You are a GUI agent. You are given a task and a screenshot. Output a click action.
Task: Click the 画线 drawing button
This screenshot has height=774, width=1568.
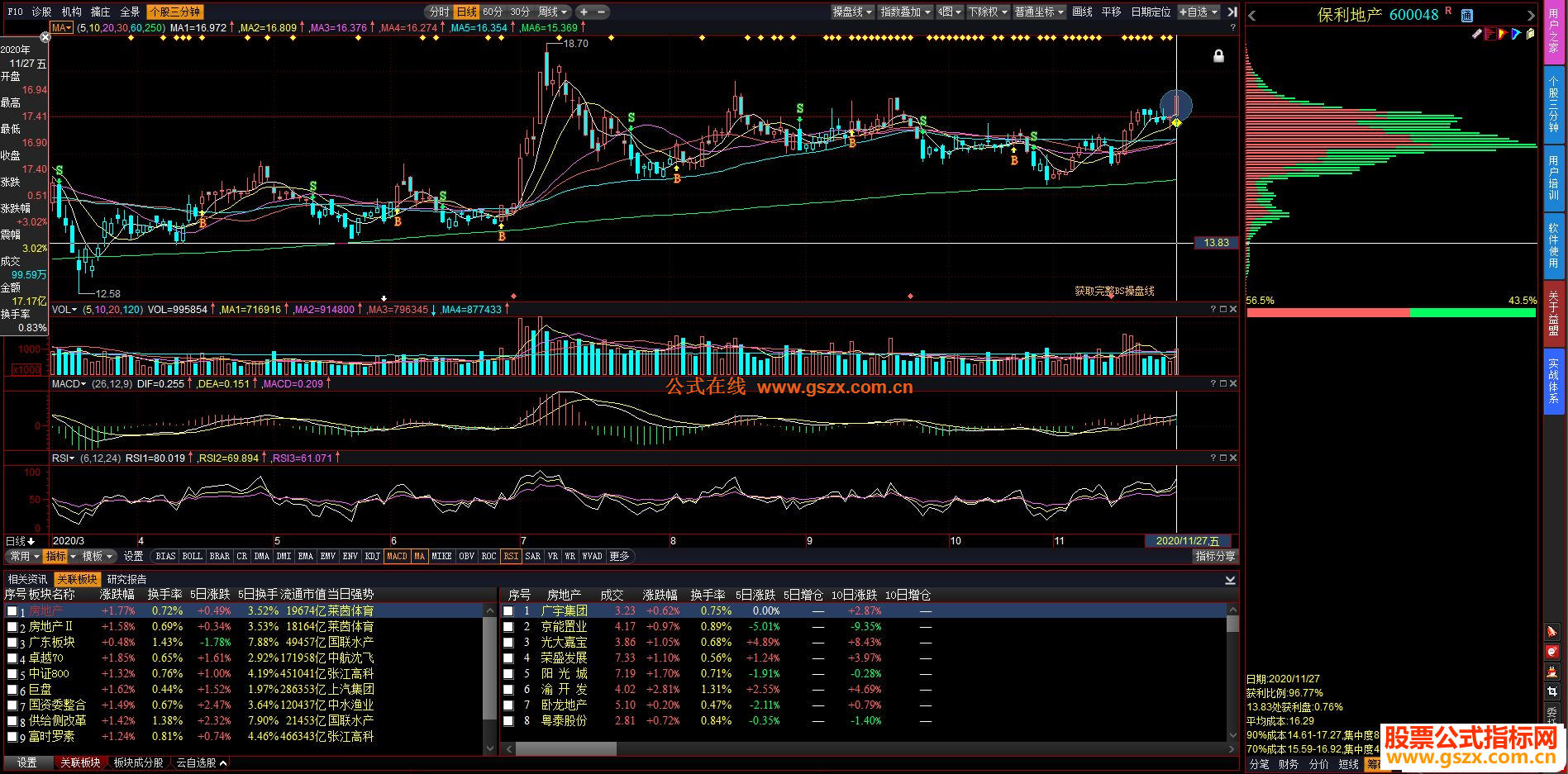pos(1083,12)
